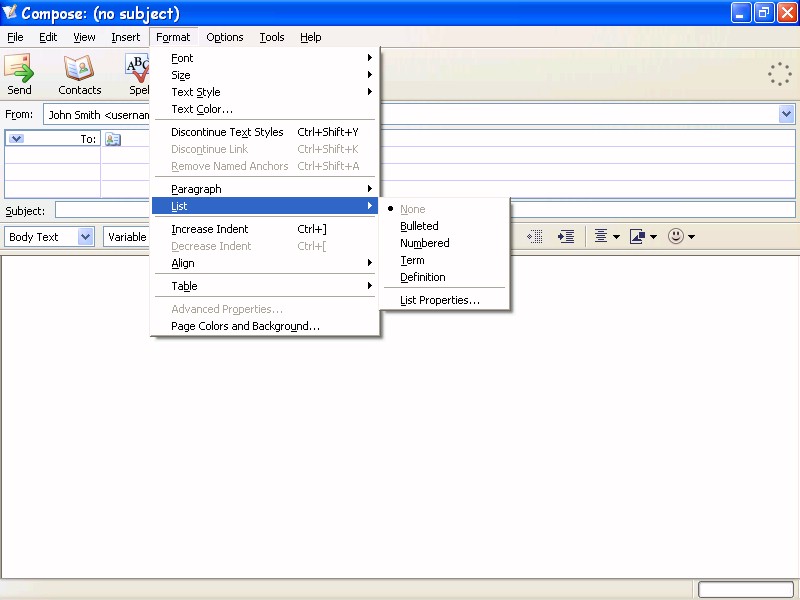
Task: Select the Term list option
Action: point(444,260)
